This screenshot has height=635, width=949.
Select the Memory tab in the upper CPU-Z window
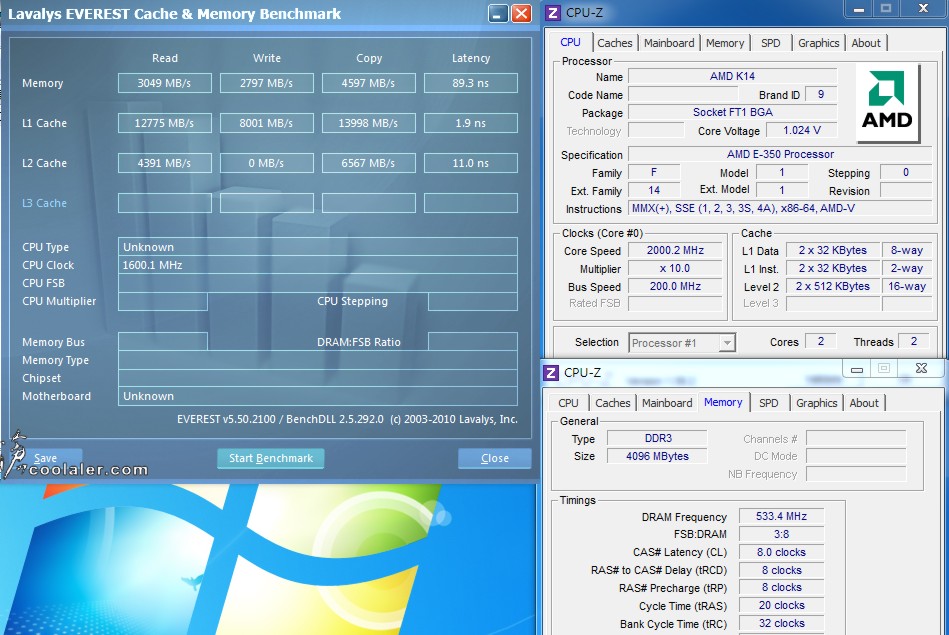[724, 43]
